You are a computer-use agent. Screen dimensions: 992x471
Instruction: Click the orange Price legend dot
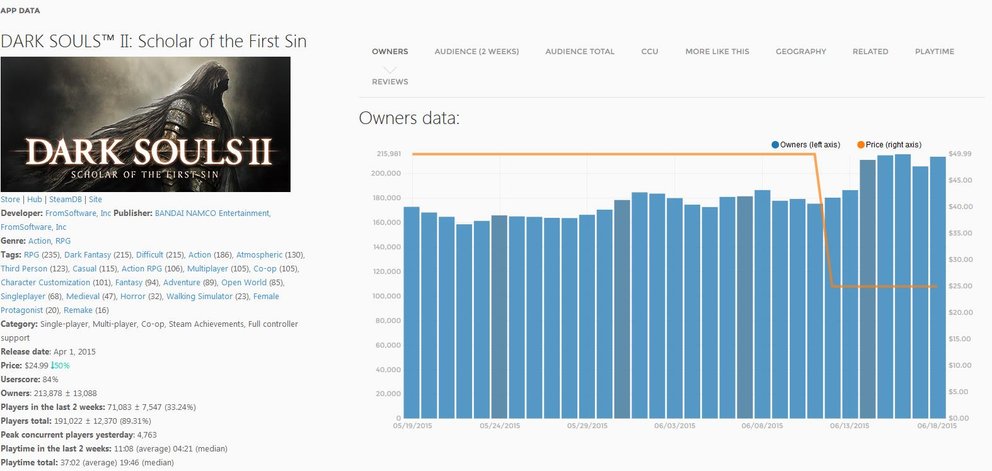tap(860, 145)
